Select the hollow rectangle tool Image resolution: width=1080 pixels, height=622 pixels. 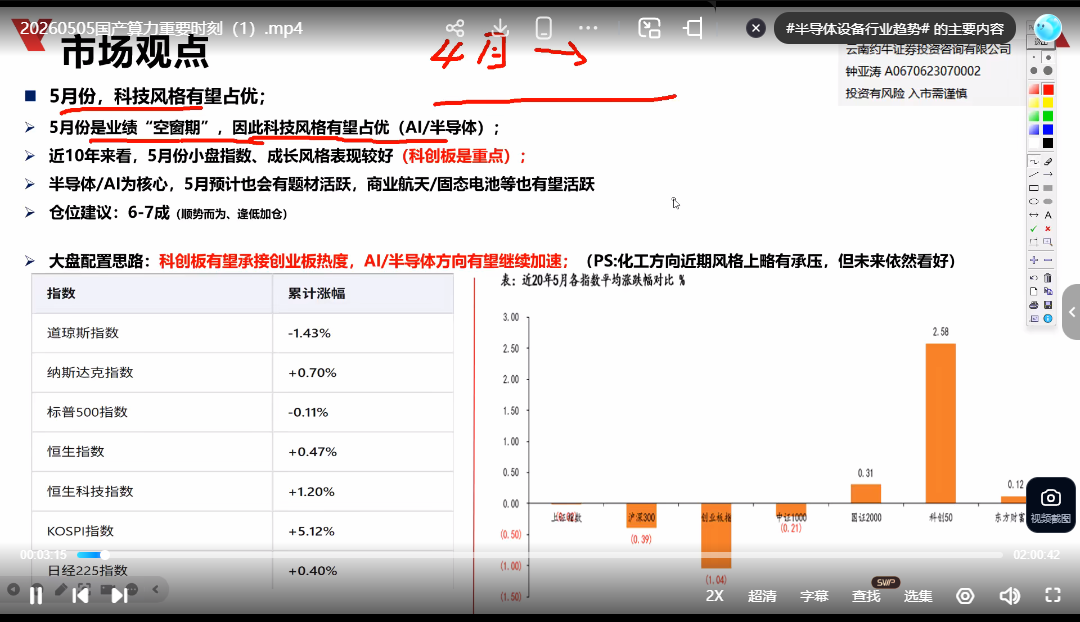[x=1034, y=188]
